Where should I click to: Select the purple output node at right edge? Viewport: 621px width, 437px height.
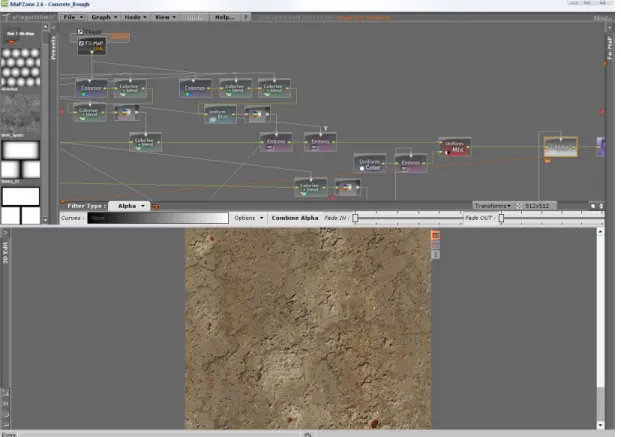coord(600,147)
